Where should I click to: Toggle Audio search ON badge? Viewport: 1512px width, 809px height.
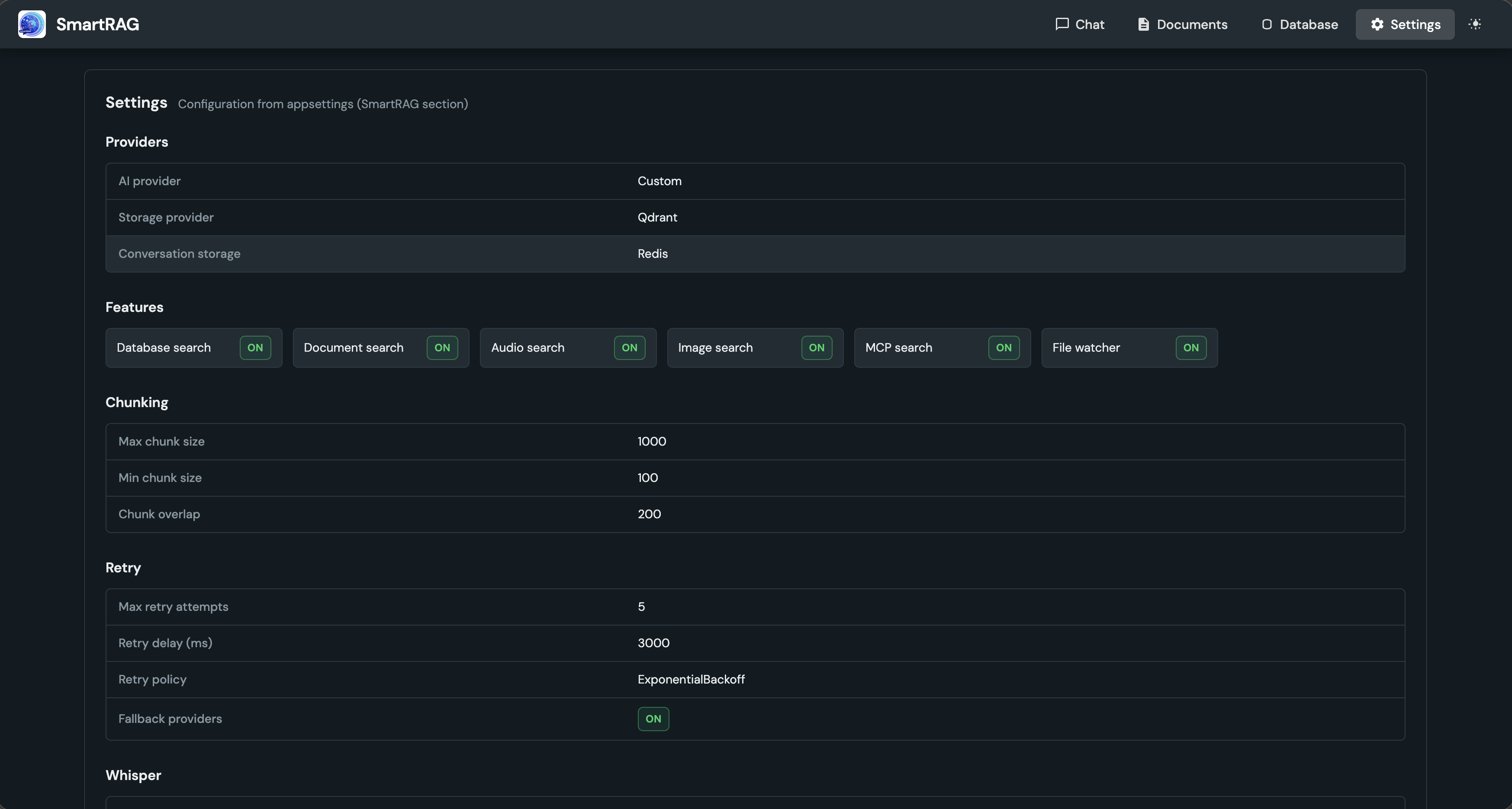629,348
